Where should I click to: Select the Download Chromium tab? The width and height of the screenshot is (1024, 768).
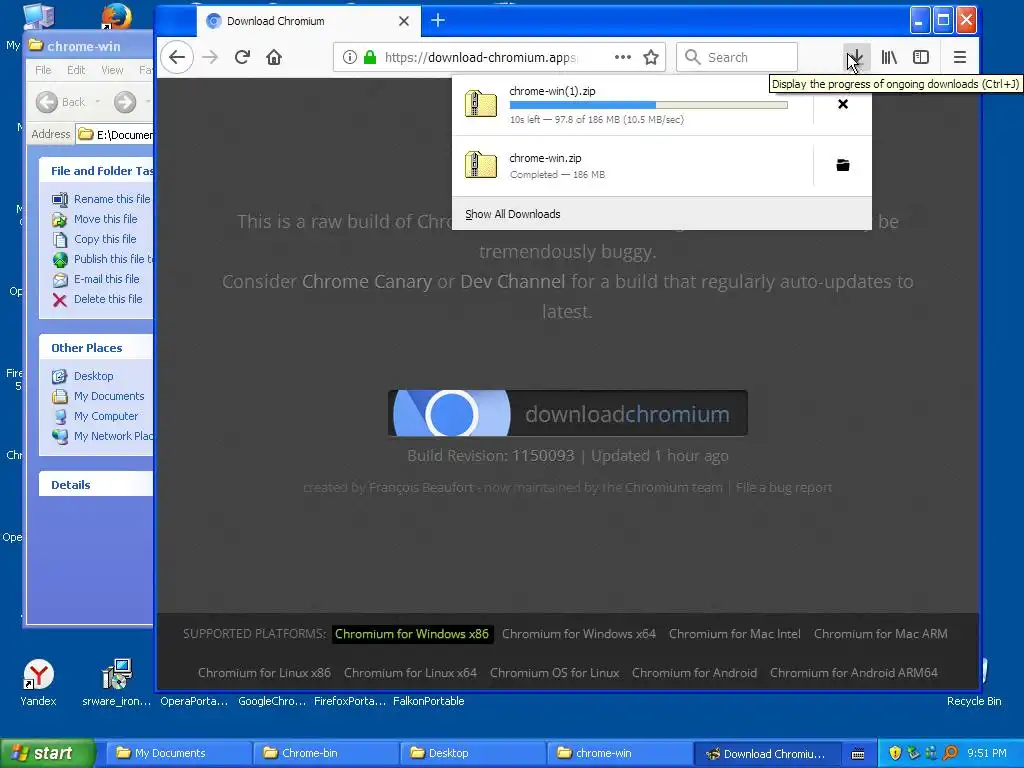pos(309,21)
